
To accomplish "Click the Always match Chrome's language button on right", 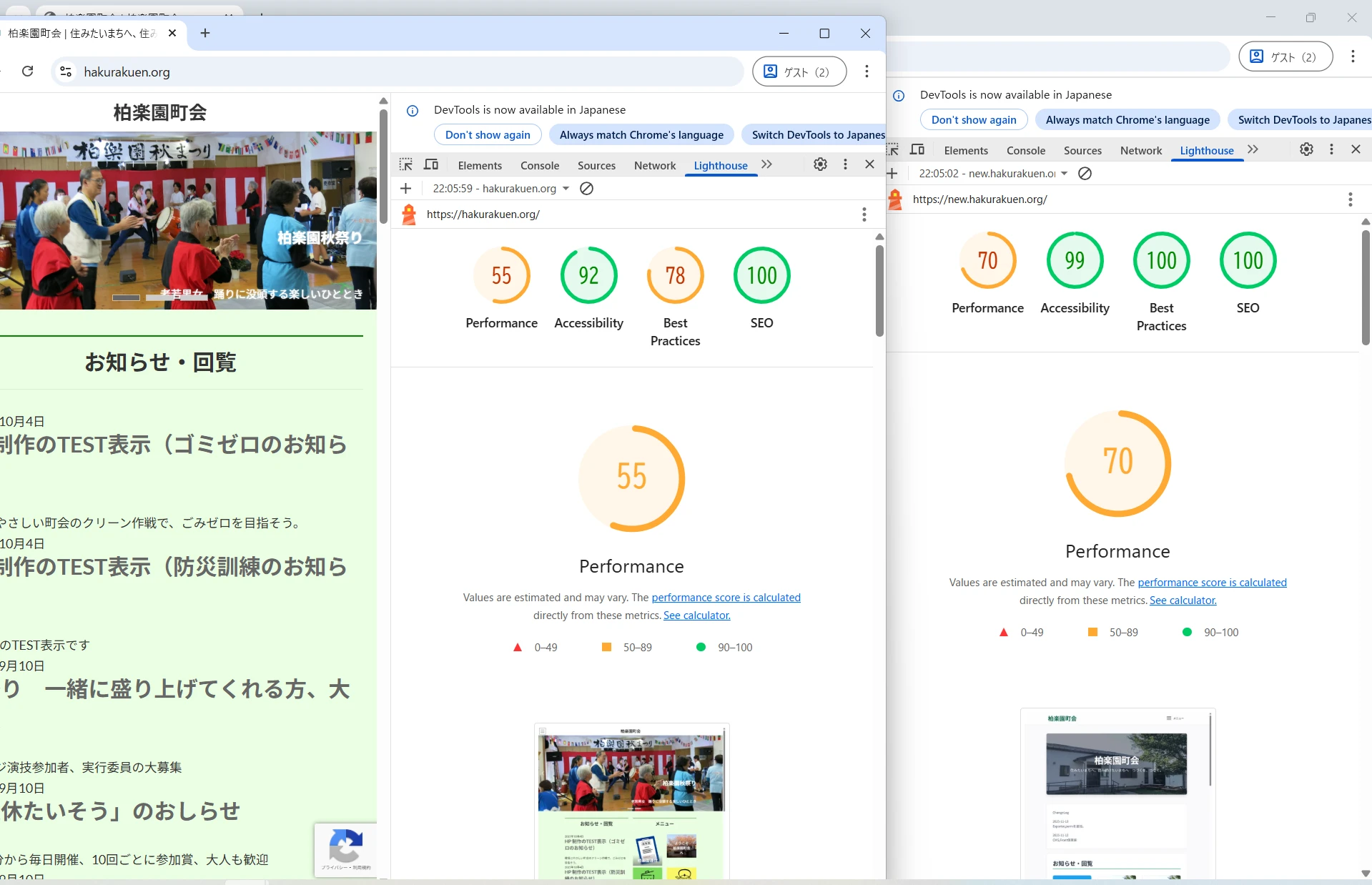I will (1127, 120).
